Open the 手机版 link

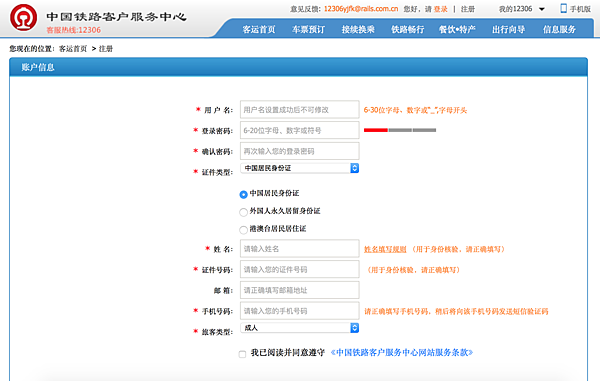click(x=580, y=9)
